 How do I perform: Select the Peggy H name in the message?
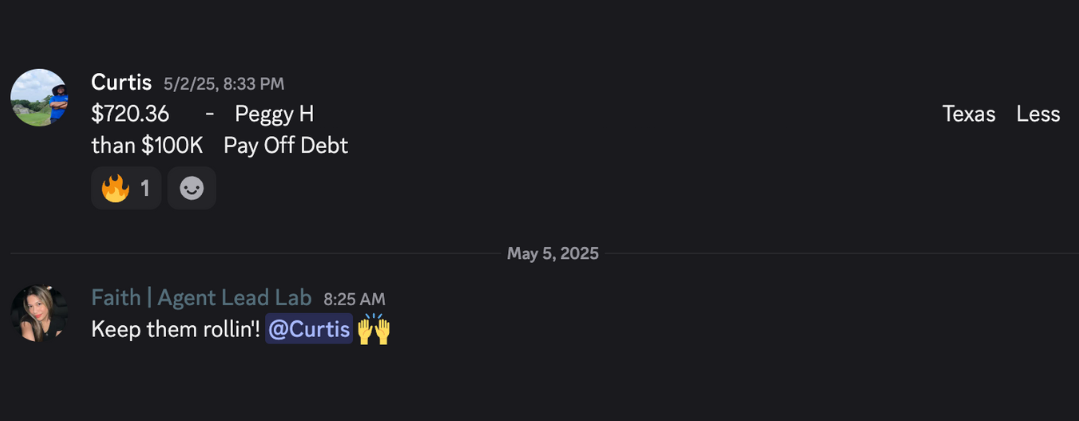point(275,114)
